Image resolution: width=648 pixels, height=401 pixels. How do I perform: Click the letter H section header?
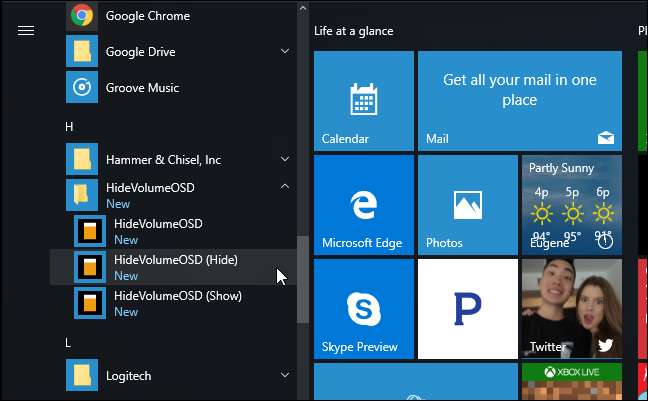coord(69,126)
